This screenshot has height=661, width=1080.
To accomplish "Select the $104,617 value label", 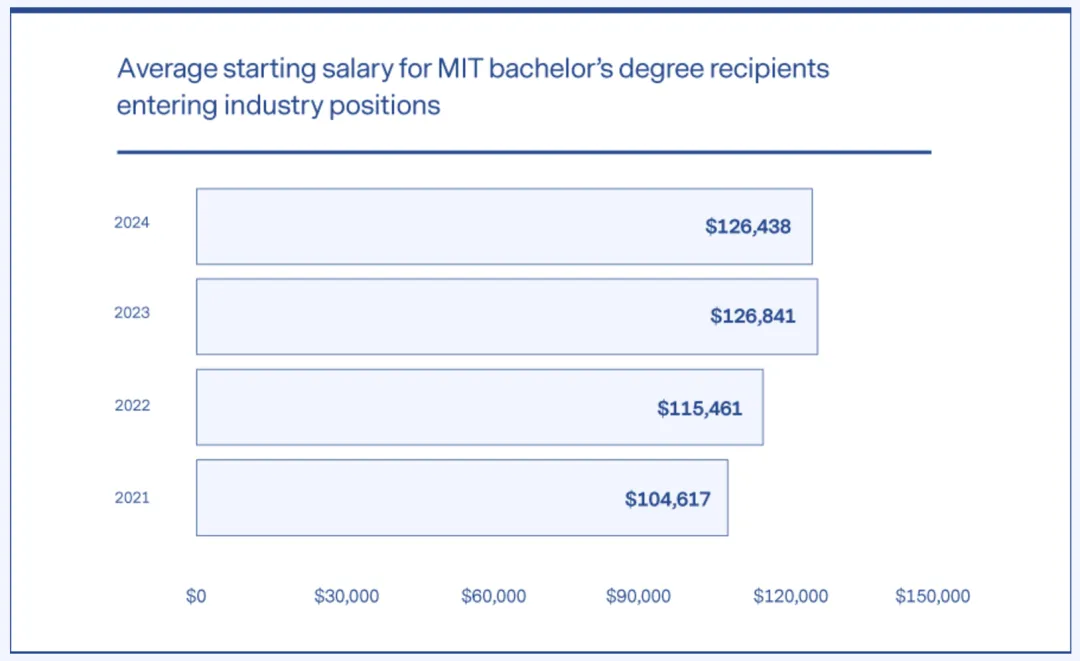I will [x=668, y=499].
